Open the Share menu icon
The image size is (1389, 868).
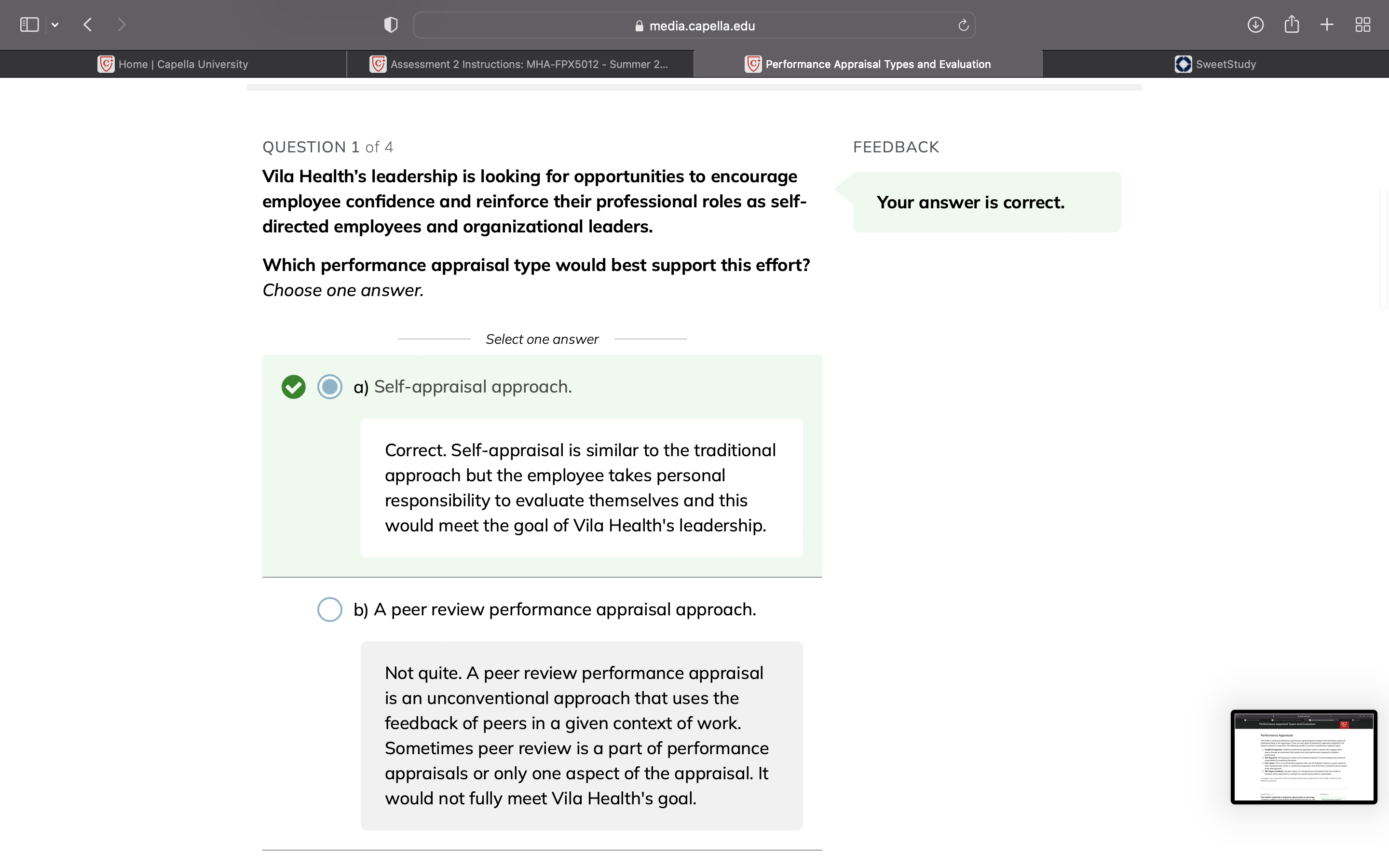[1292, 24]
